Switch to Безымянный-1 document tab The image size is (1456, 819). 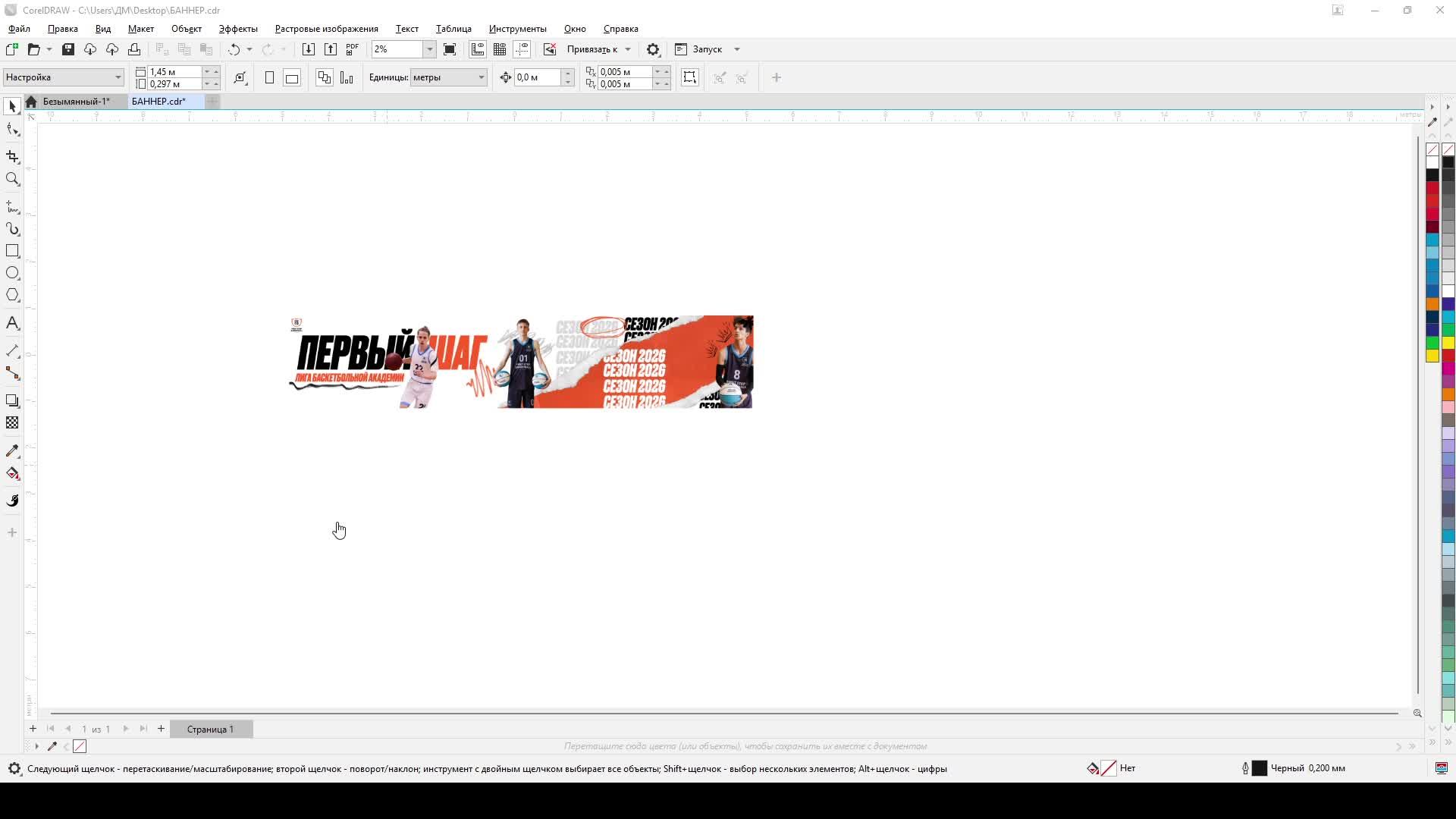(x=75, y=102)
